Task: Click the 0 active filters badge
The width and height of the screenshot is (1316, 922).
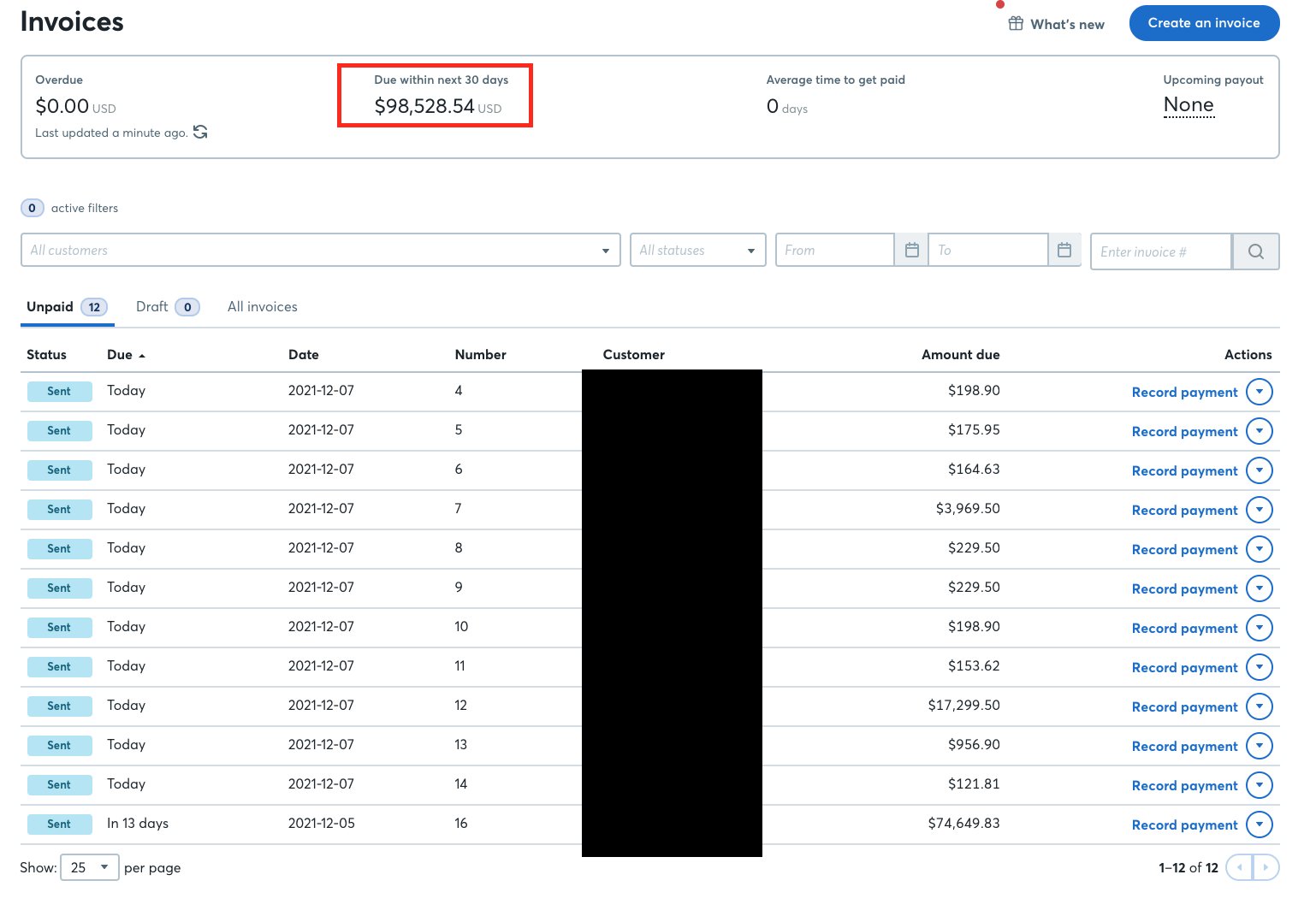Action: point(32,208)
